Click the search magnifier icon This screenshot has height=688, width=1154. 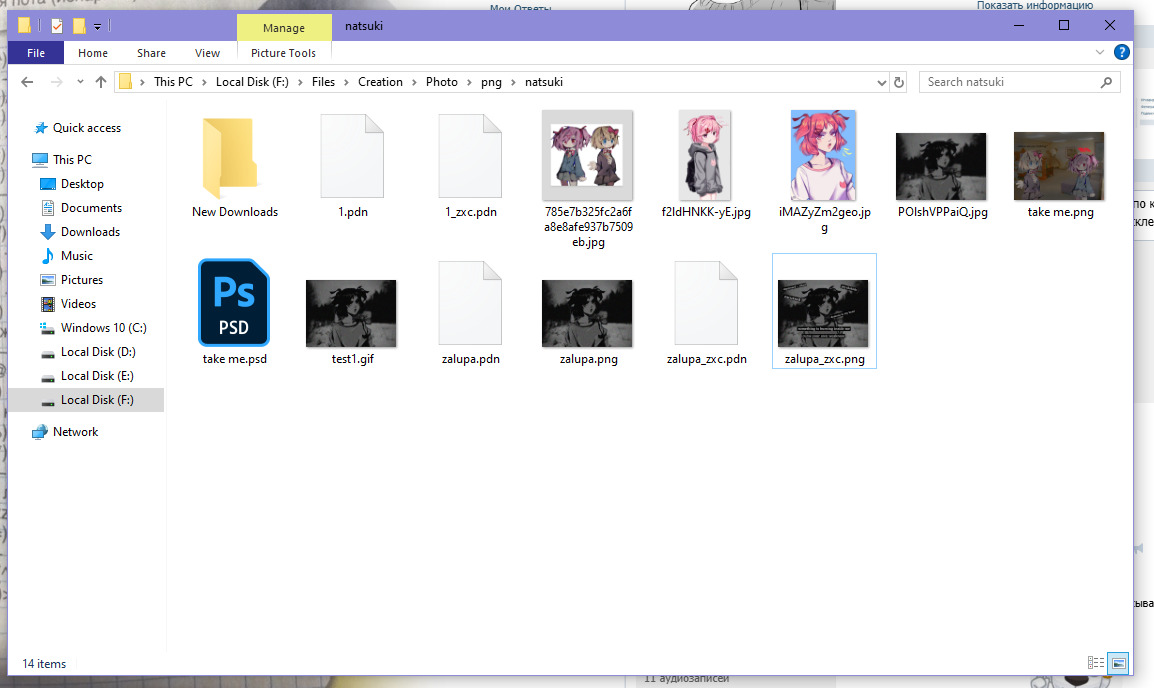[1106, 82]
